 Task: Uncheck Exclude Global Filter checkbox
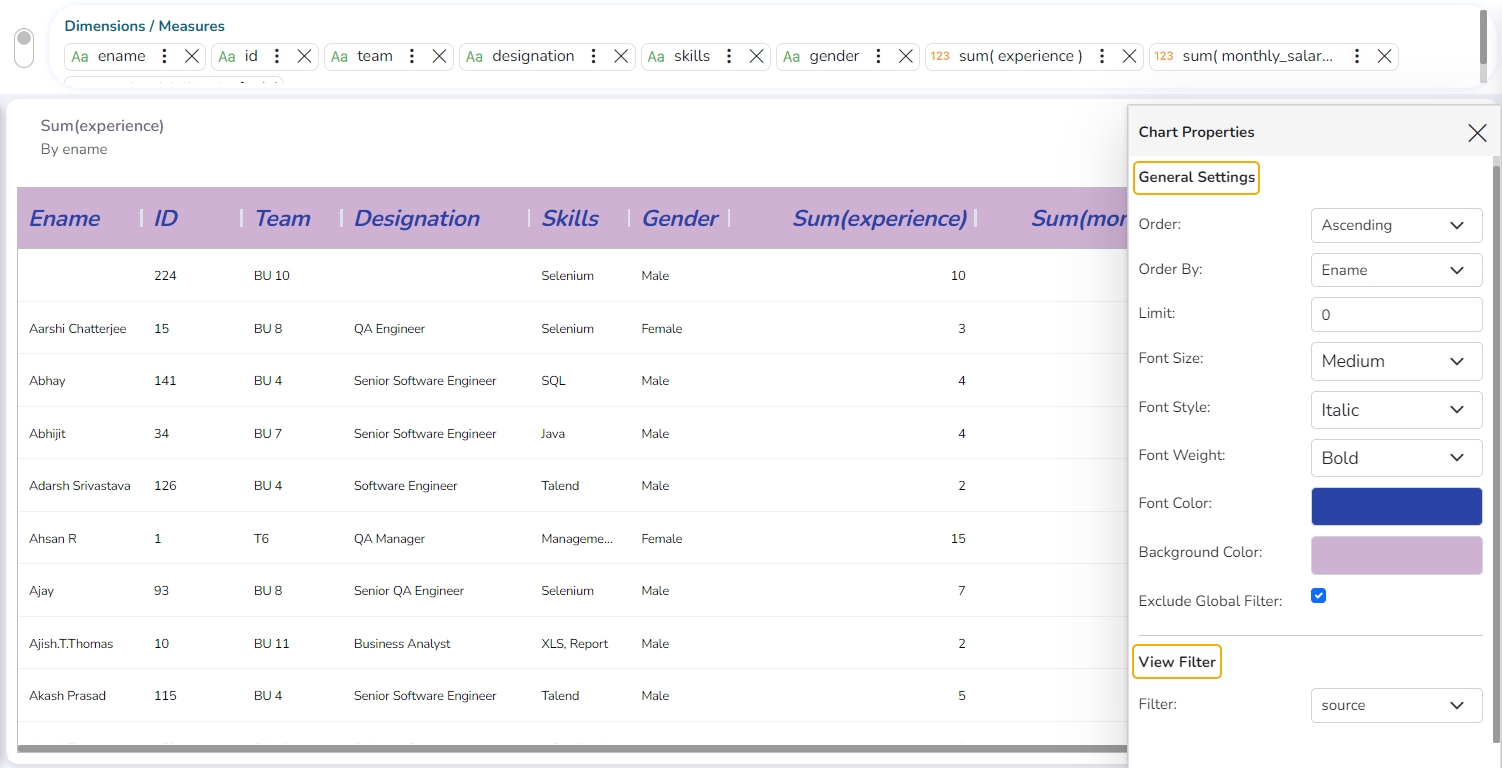tap(1318, 596)
